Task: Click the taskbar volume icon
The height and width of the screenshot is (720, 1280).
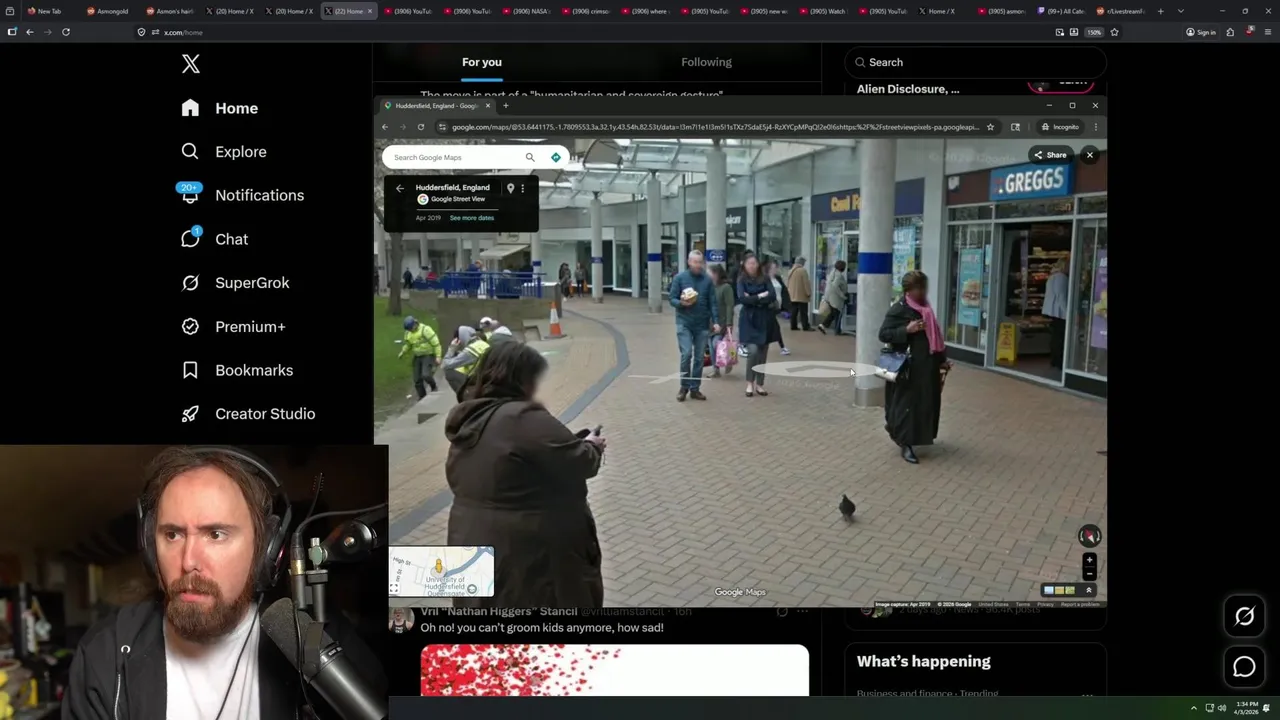Action: [1221, 708]
